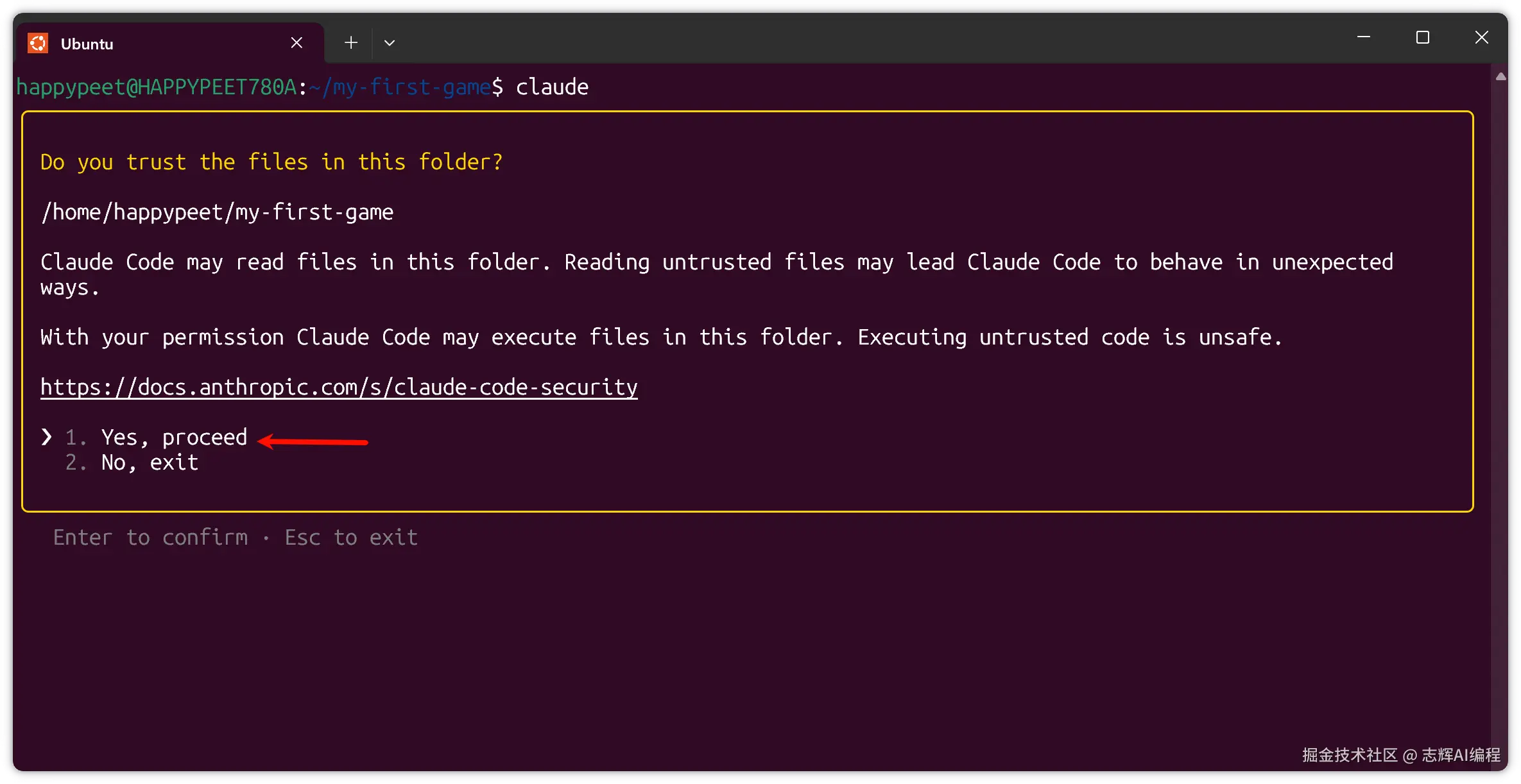This screenshot has width=1521, height=784.
Task: Select the Ubuntu tab label
Action: pos(87,44)
